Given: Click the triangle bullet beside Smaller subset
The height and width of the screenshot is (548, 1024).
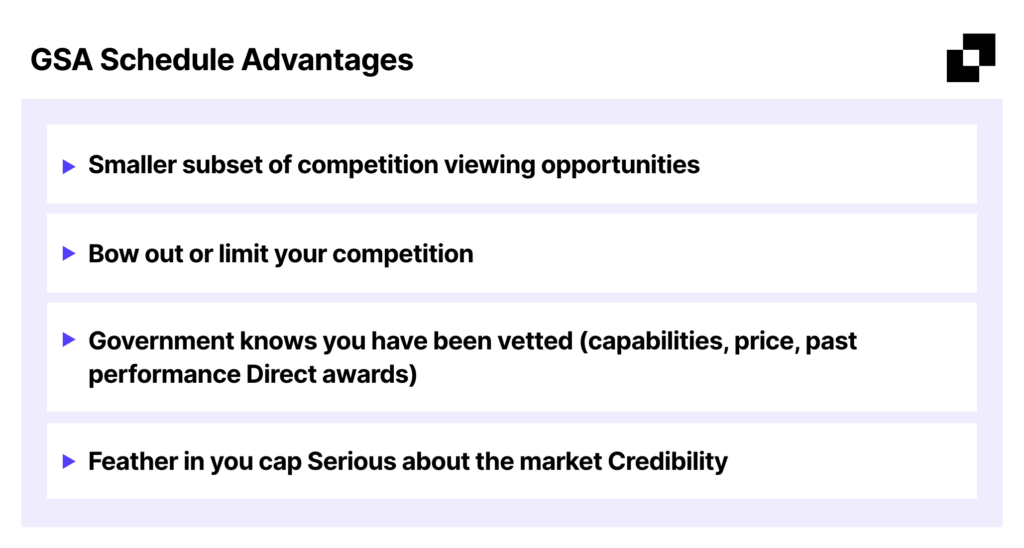Looking at the screenshot, I should pyautogui.click(x=69, y=167).
